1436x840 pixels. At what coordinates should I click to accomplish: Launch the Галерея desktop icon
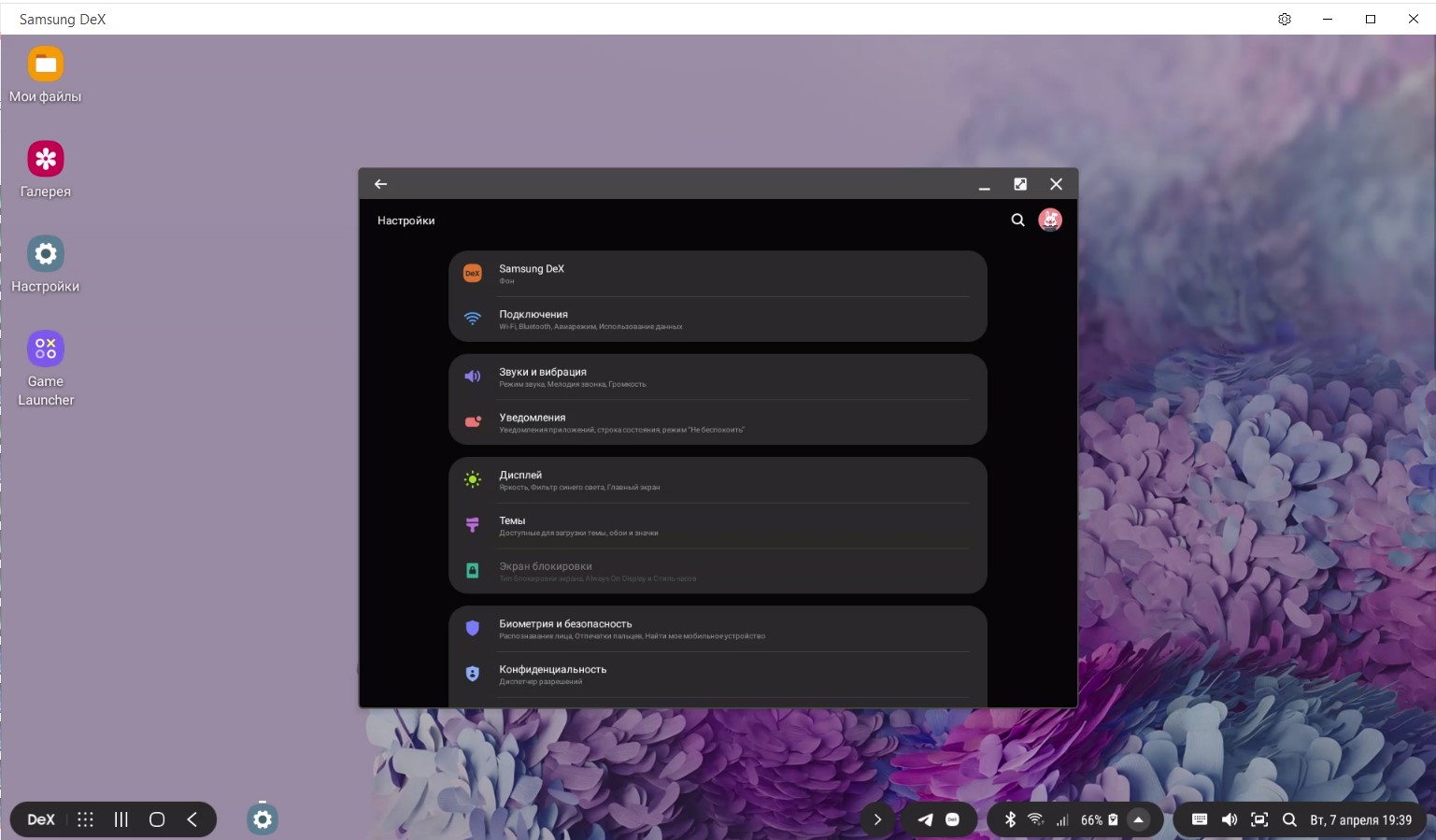pos(45,169)
